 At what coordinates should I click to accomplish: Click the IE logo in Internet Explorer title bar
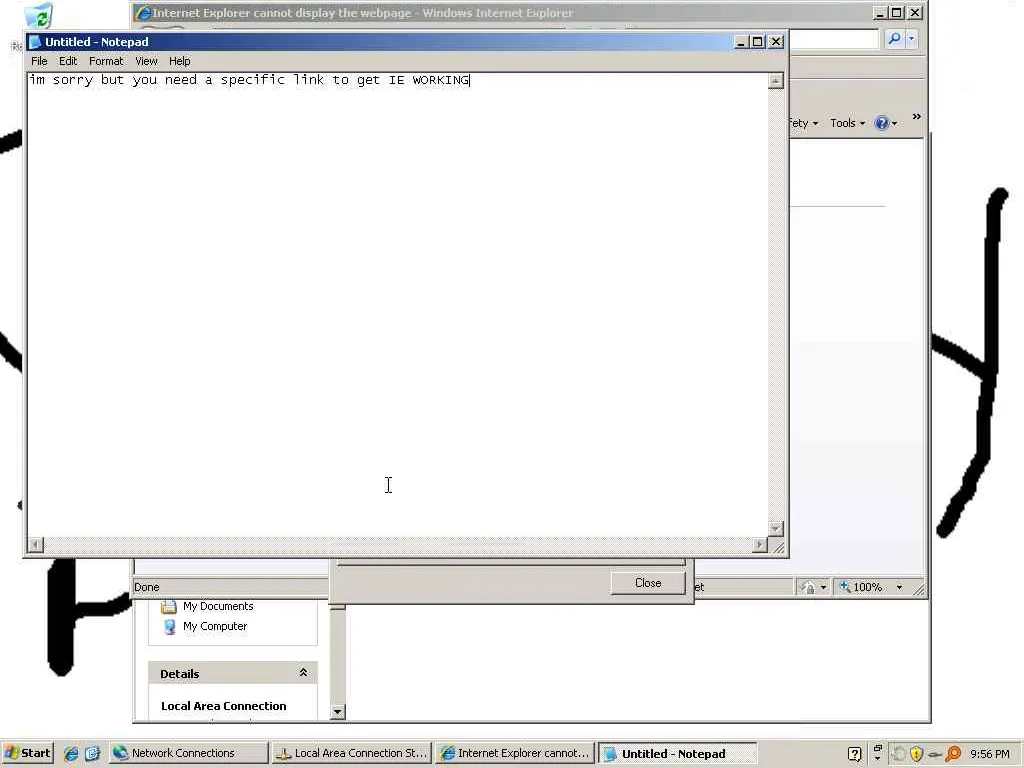pos(144,12)
